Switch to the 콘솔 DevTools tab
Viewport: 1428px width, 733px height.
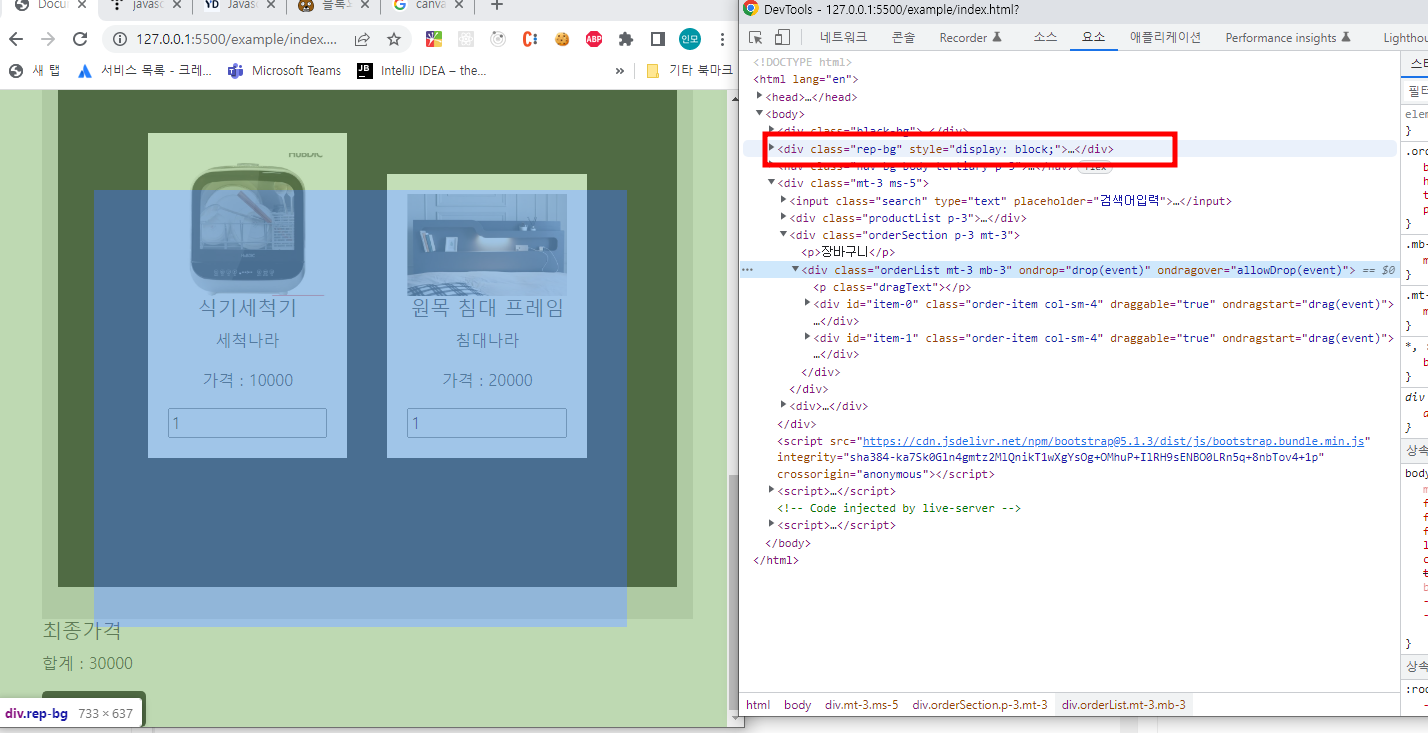[903, 38]
